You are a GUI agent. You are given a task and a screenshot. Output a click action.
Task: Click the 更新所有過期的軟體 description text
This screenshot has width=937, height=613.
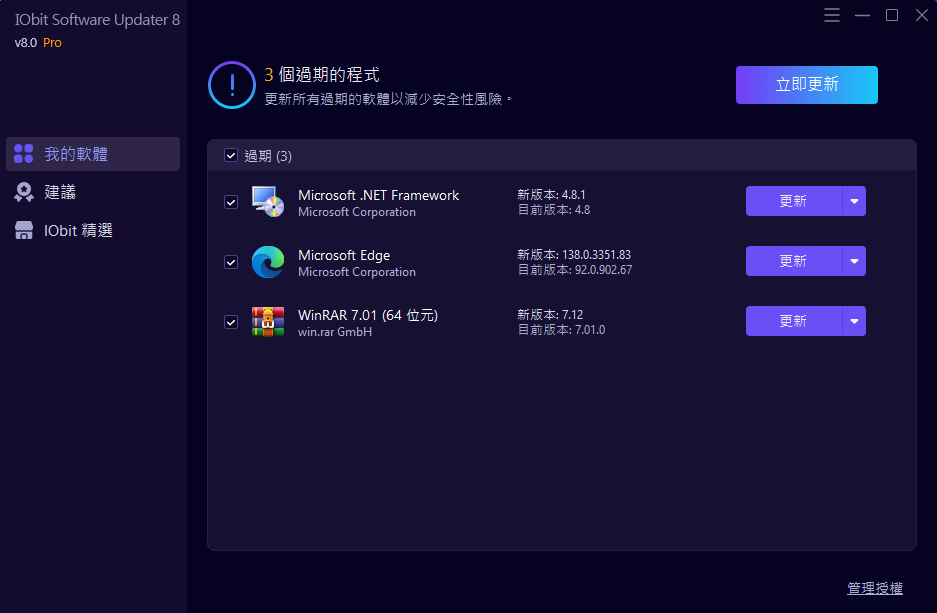click(388, 99)
